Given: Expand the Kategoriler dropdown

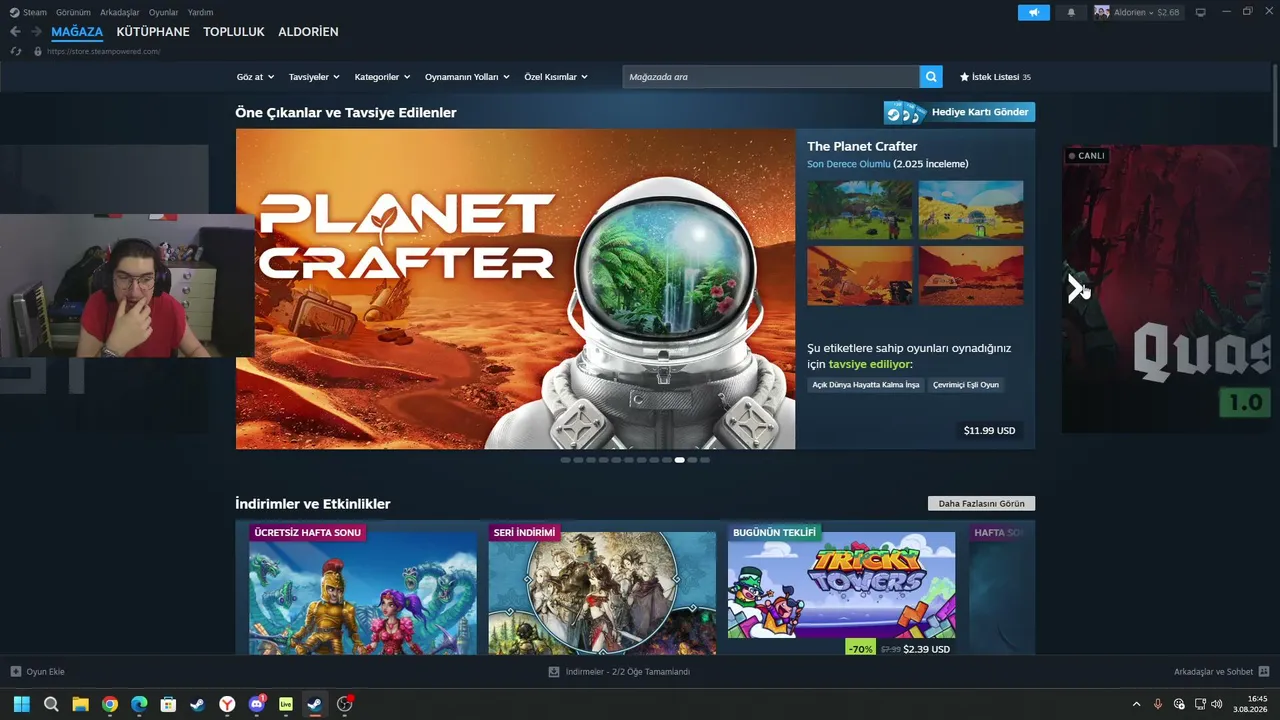Looking at the screenshot, I should [383, 77].
